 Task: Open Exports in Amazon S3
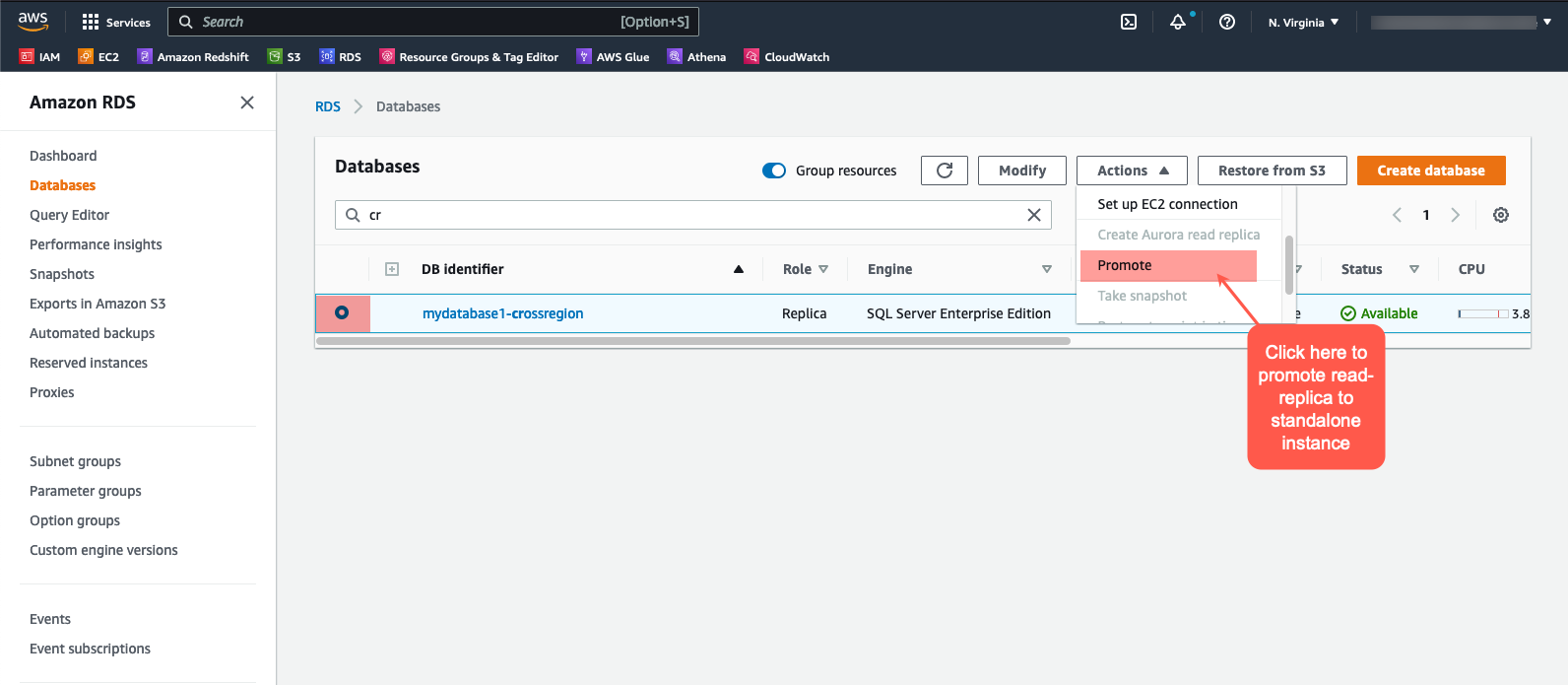click(98, 304)
